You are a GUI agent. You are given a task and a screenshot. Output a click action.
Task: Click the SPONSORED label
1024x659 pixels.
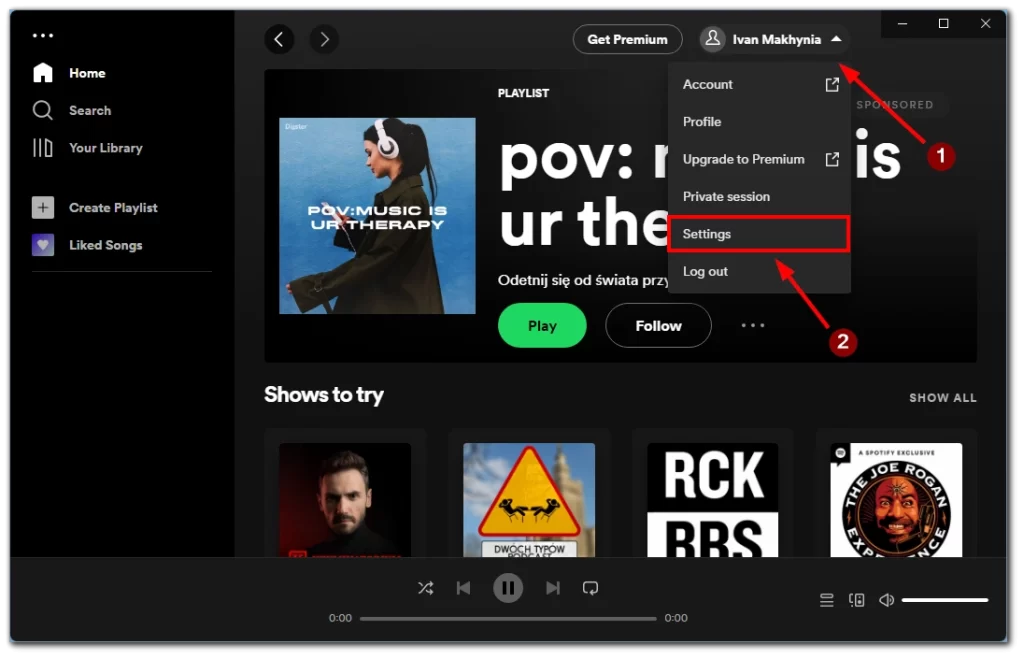(x=895, y=104)
